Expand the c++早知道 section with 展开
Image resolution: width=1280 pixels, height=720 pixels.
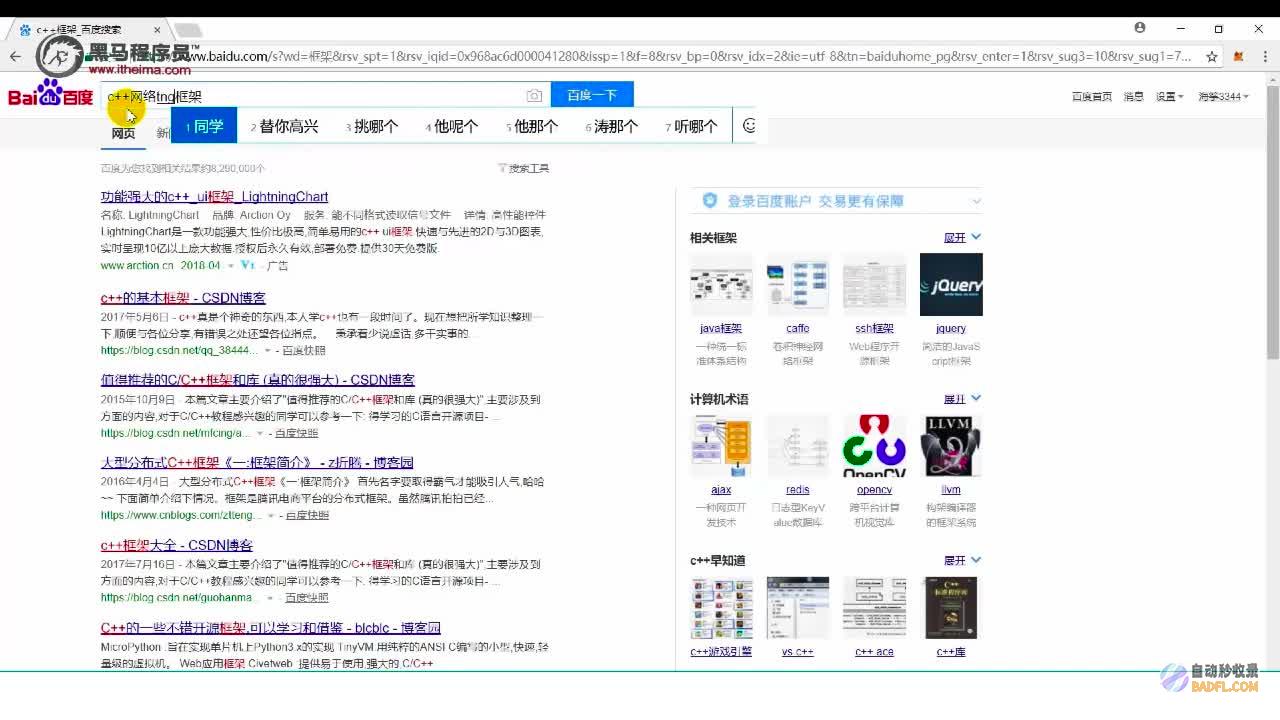pos(962,560)
